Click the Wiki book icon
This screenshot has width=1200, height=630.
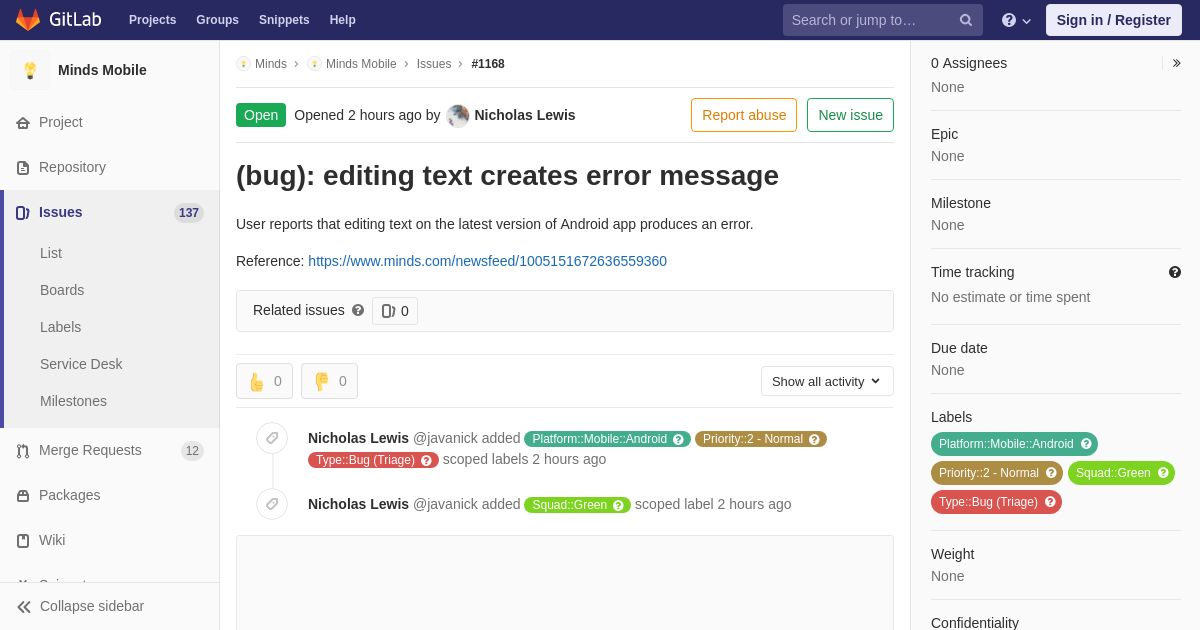click(x=23, y=540)
